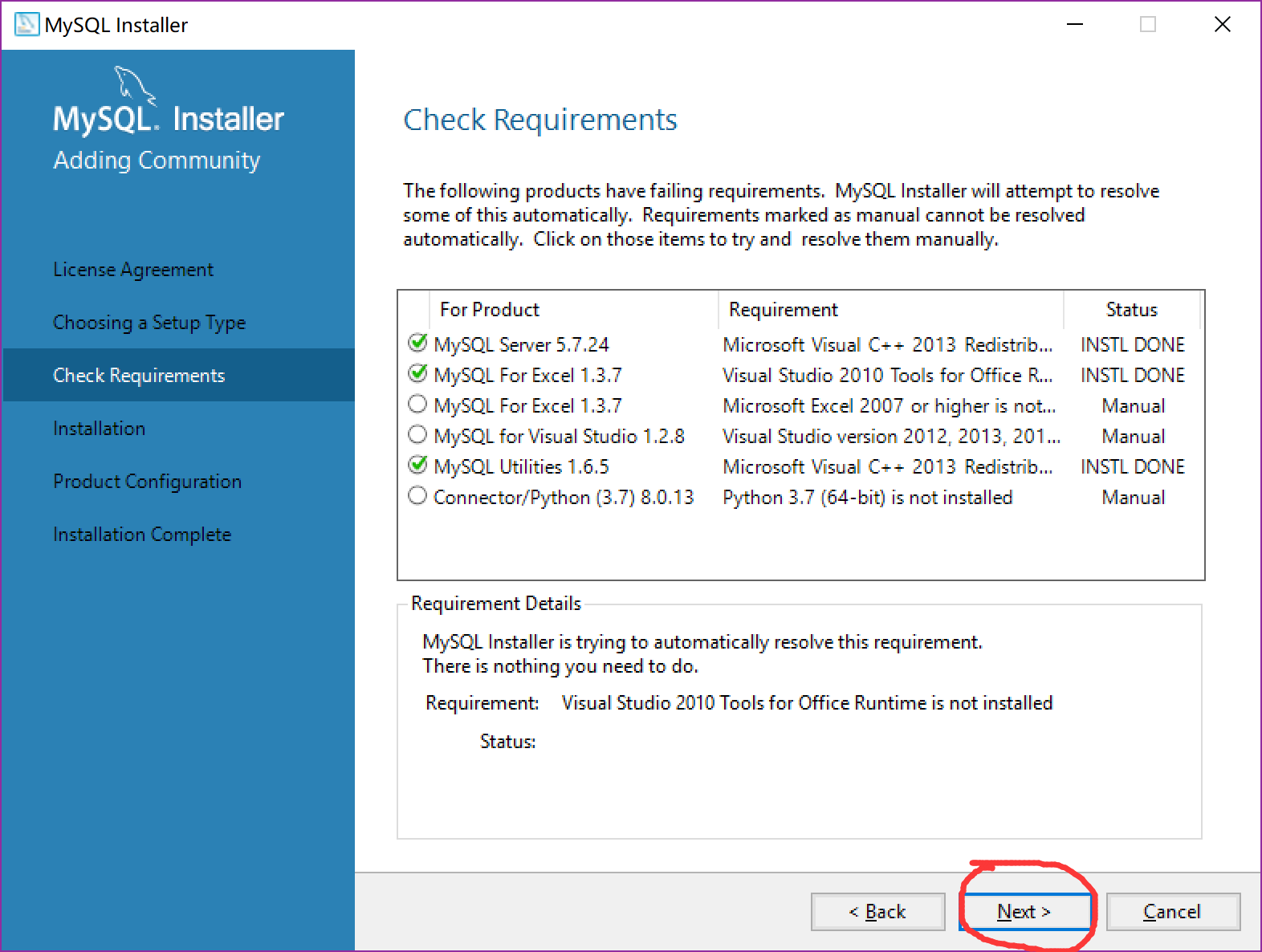Select unchecked MySQL For Excel 1.3.7 circle

[417, 404]
